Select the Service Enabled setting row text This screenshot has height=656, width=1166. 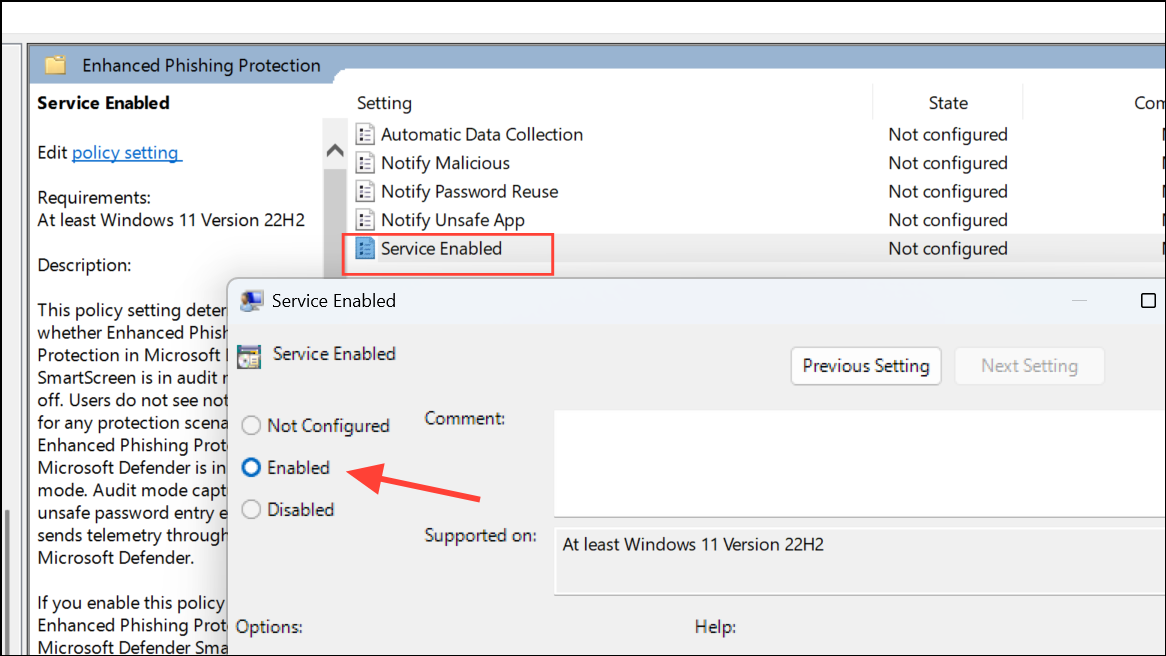point(442,248)
